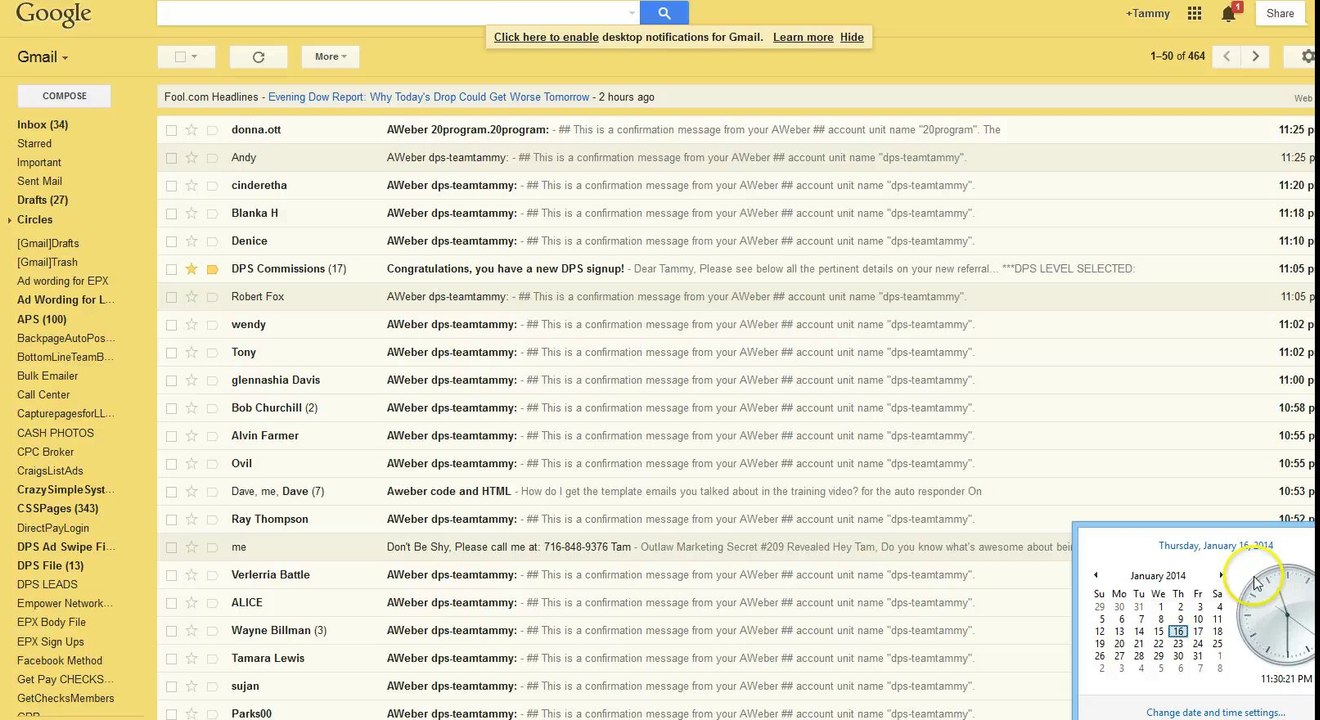Star the wendy email
This screenshot has width=1320, height=720.
[x=191, y=325]
